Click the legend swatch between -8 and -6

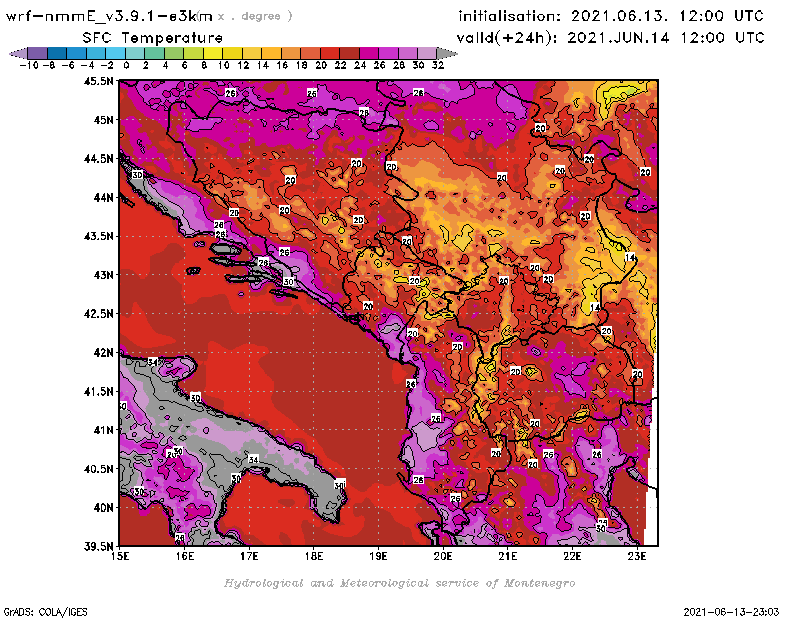tap(57, 53)
